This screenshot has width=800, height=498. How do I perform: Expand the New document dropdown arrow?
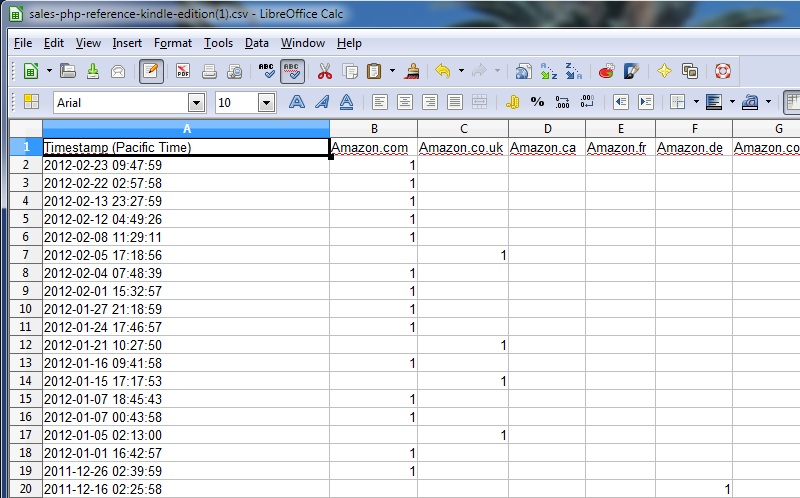click(x=49, y=71)
